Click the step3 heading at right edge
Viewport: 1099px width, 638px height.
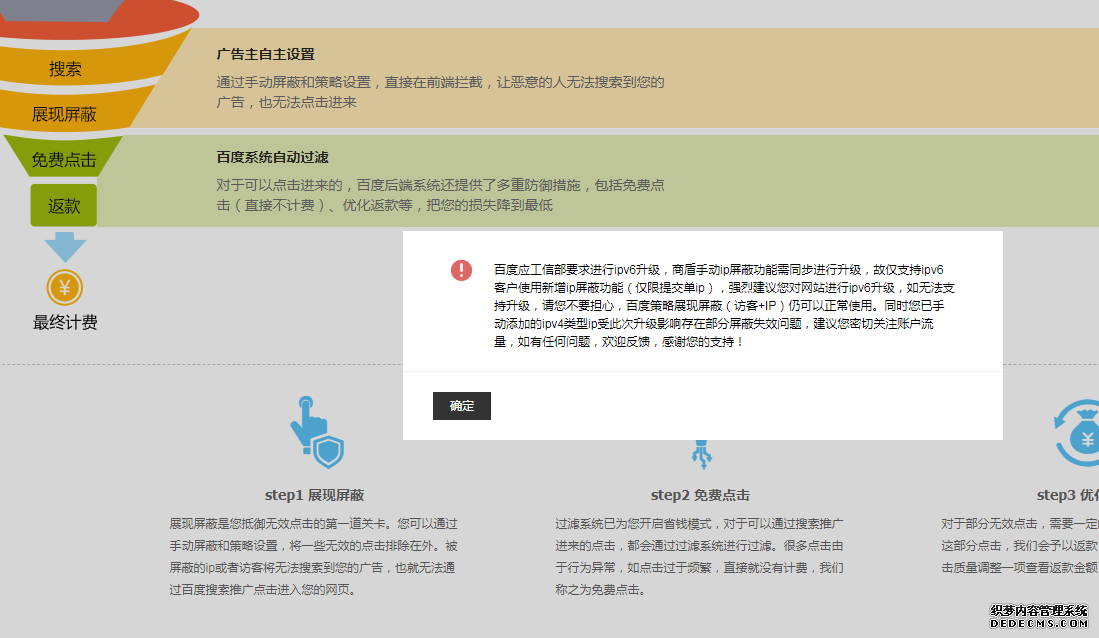pyautogui.click(x=1067, y=495)
